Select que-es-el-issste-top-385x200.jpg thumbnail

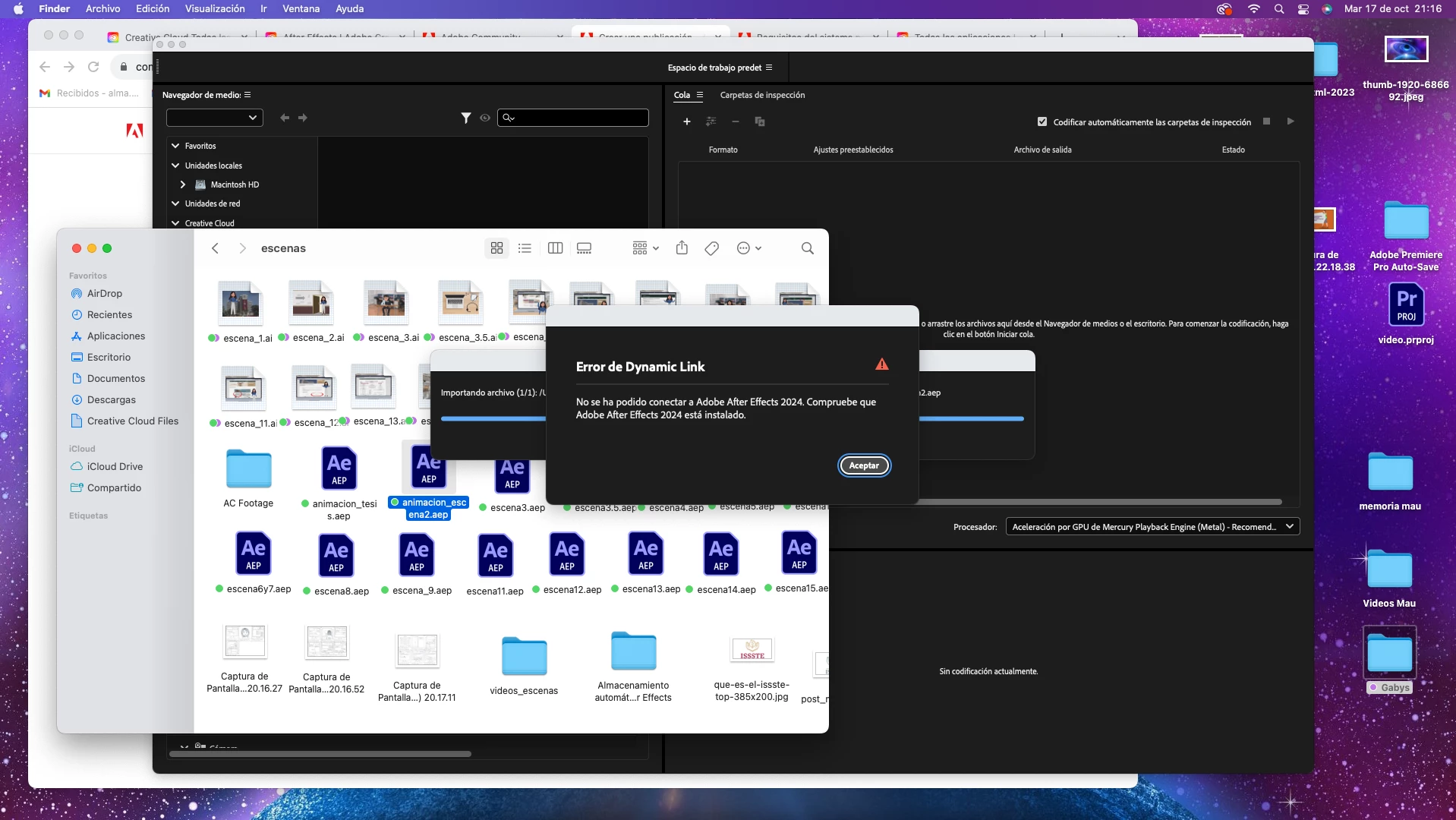tap(752, 650)
